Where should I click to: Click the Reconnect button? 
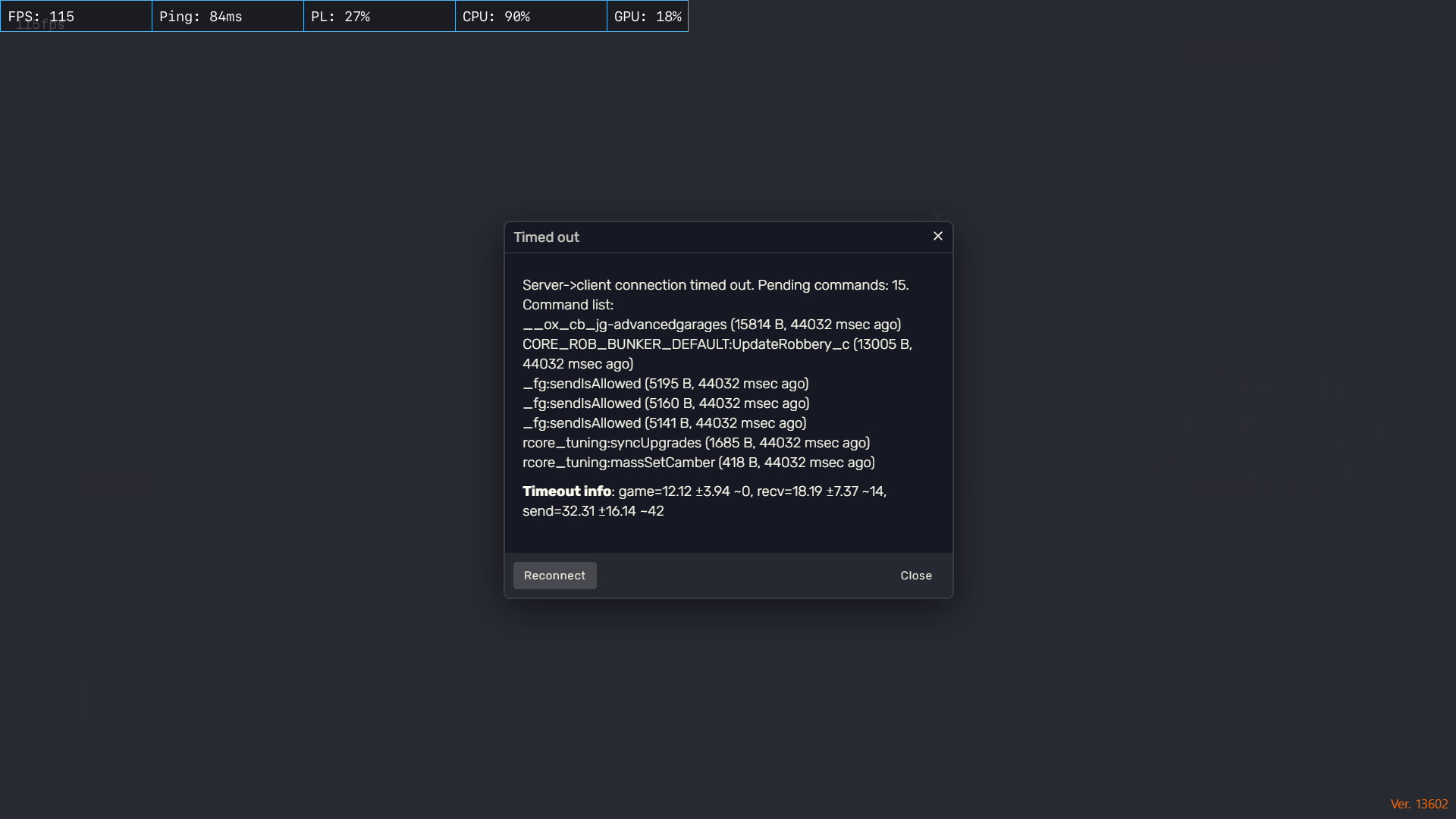click(x=554, y=576)
